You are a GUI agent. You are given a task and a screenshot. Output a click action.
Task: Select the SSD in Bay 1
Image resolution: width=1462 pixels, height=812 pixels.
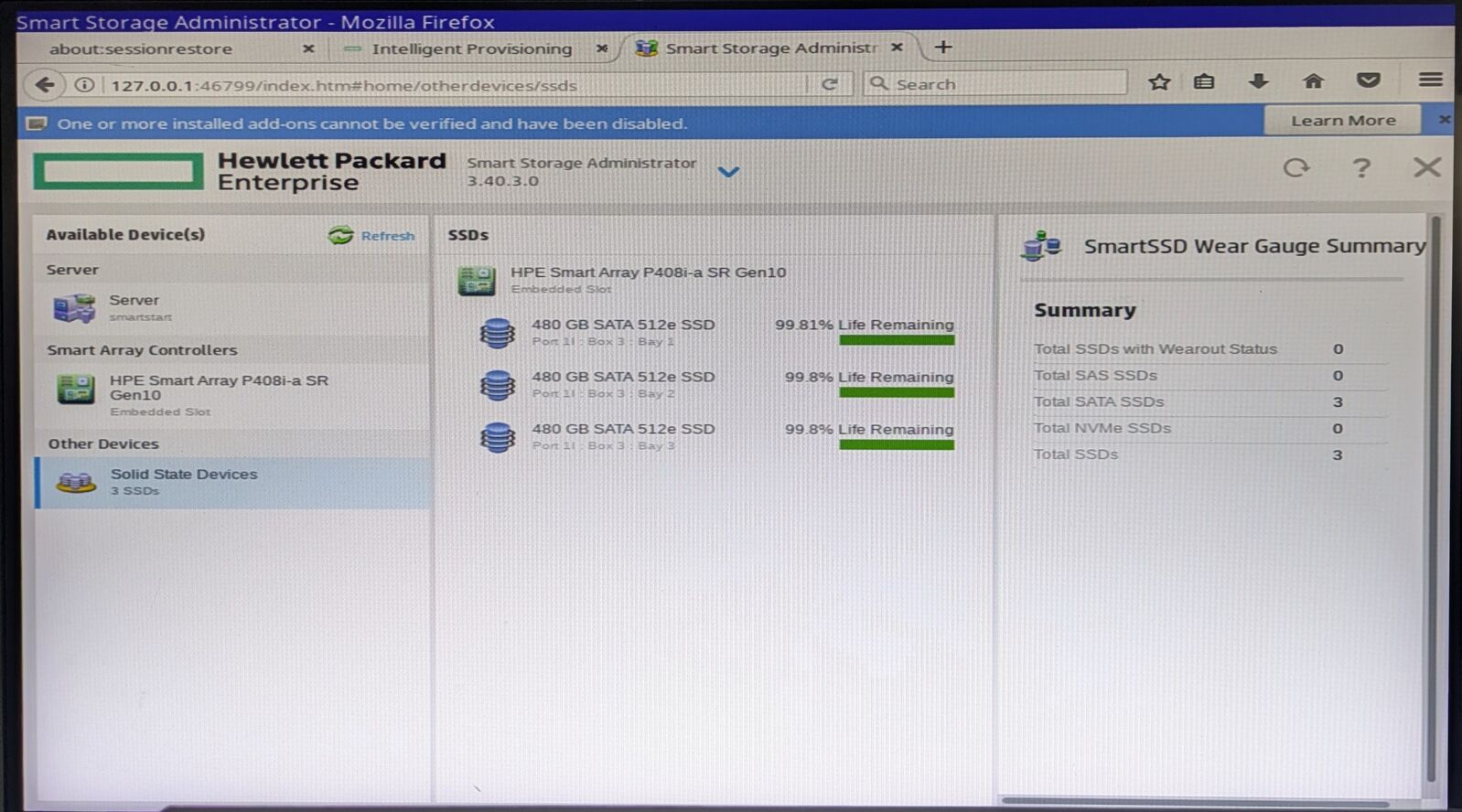coord(622,331)
